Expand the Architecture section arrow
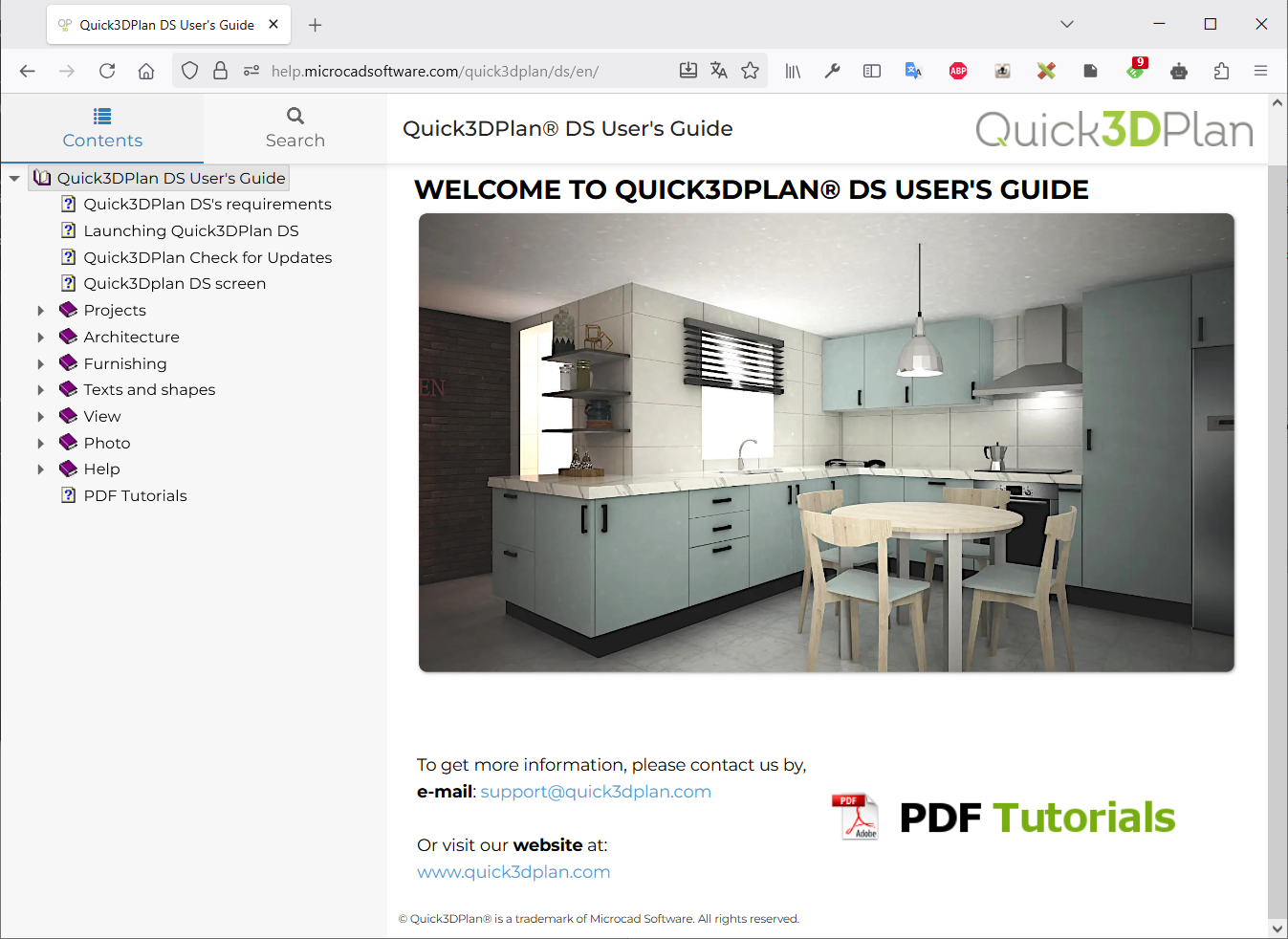This screenshot has height=939, width=1288. 40,338
